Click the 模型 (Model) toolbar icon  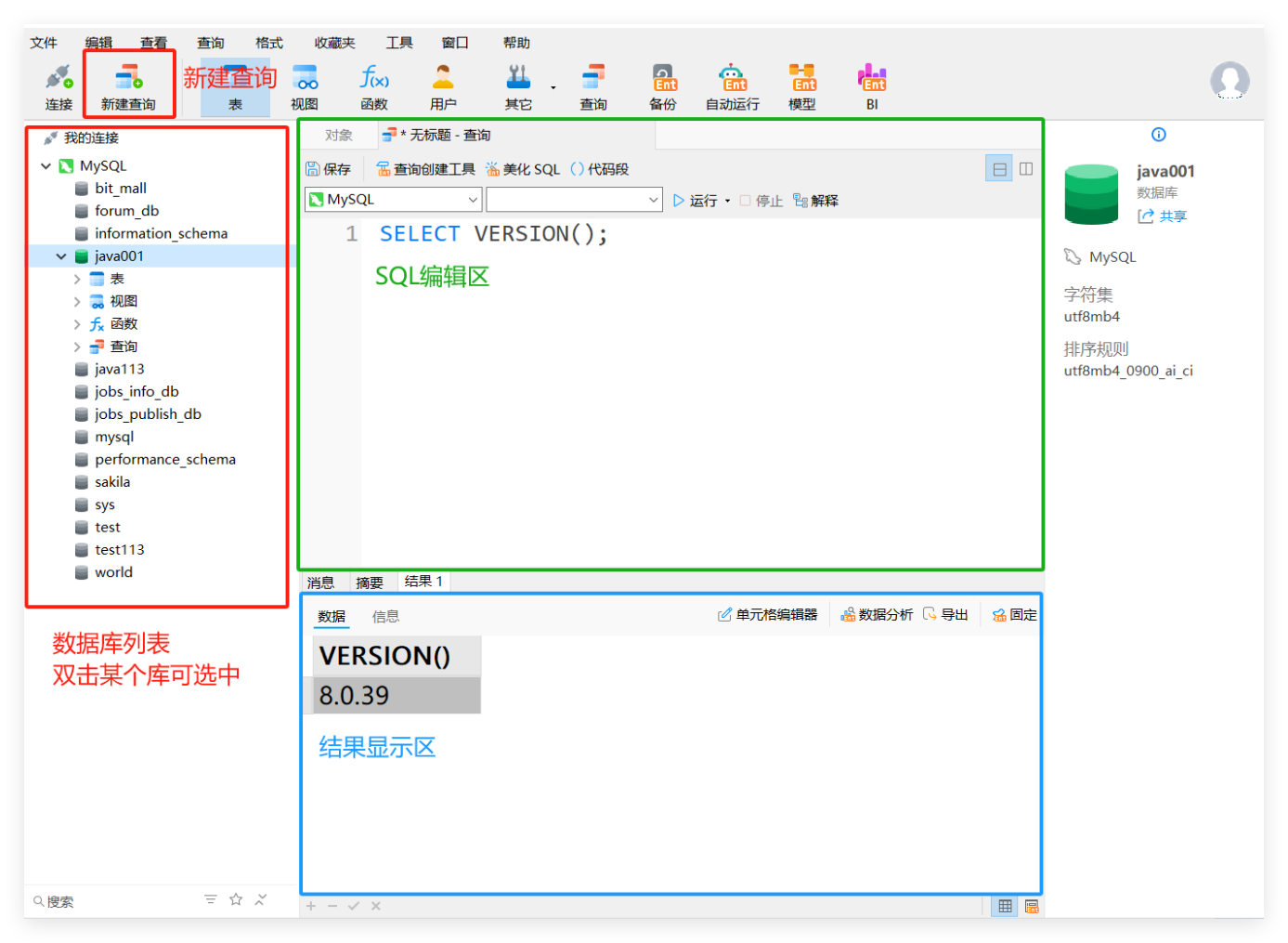point(800,85)
